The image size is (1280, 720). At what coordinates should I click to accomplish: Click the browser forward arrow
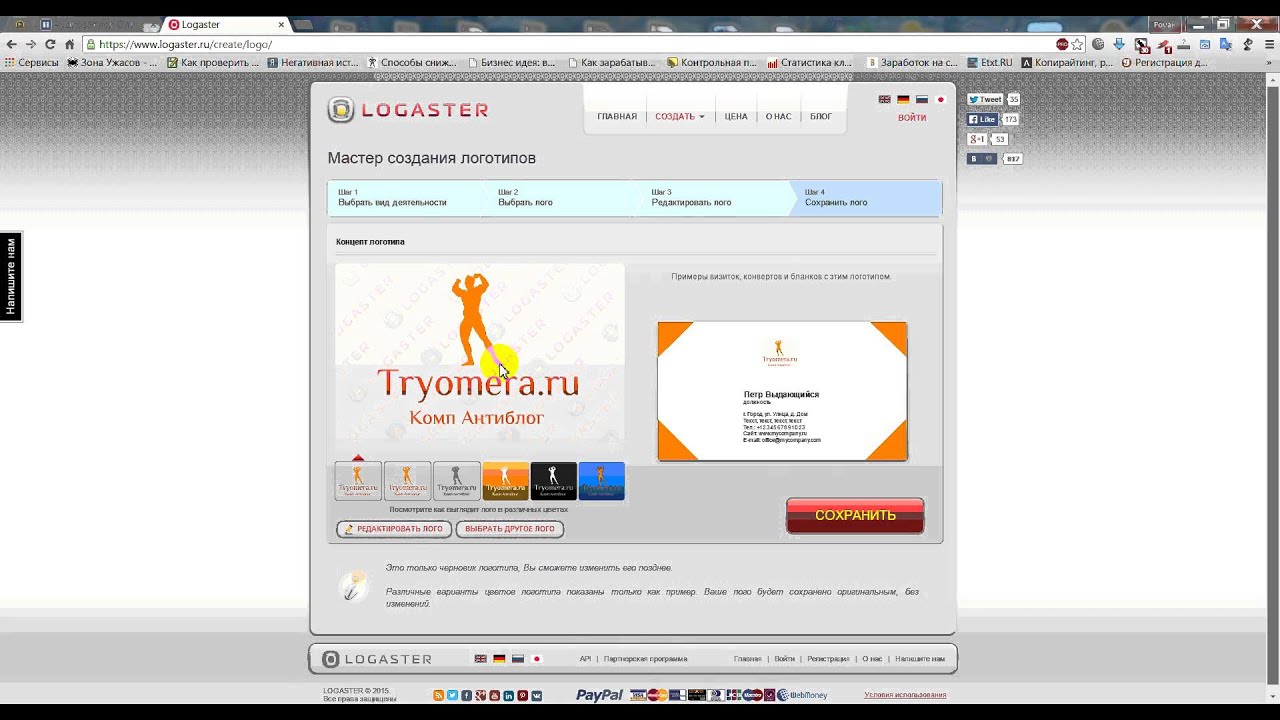coord(30,44)
